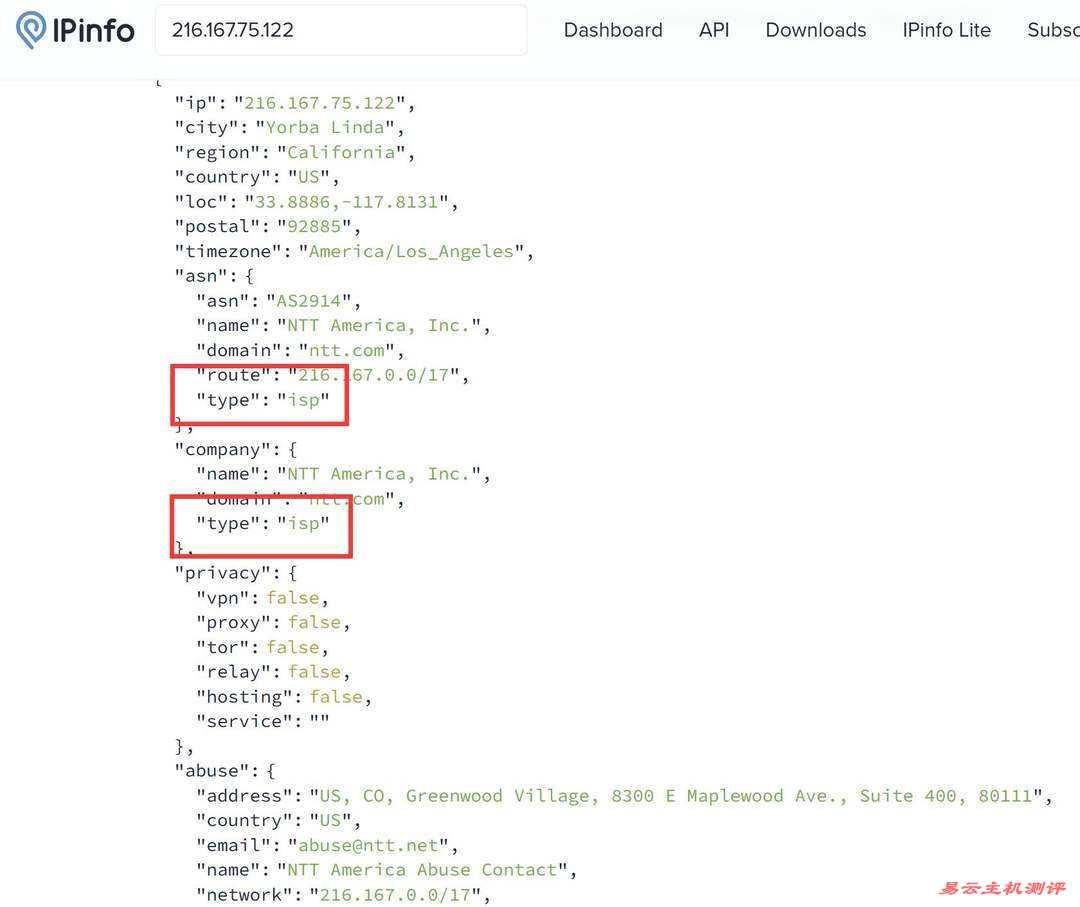Click the partially visible Subscription nav link
Viewport: 1080px width, 907px height.
1052,30
